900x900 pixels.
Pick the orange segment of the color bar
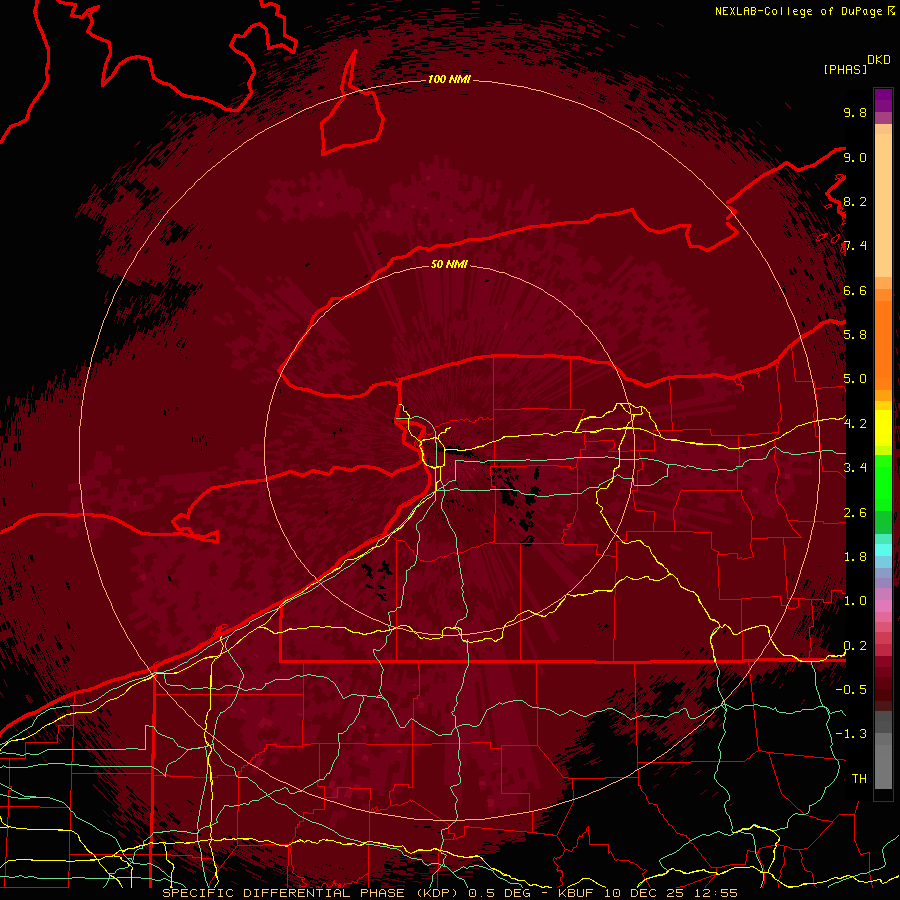(883, 344)
